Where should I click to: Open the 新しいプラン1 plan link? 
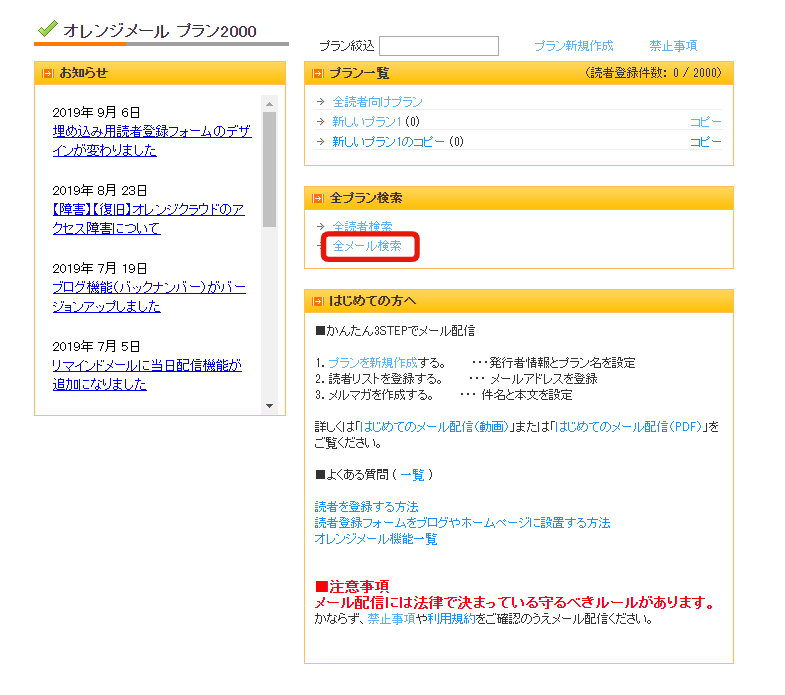(367, 122)
